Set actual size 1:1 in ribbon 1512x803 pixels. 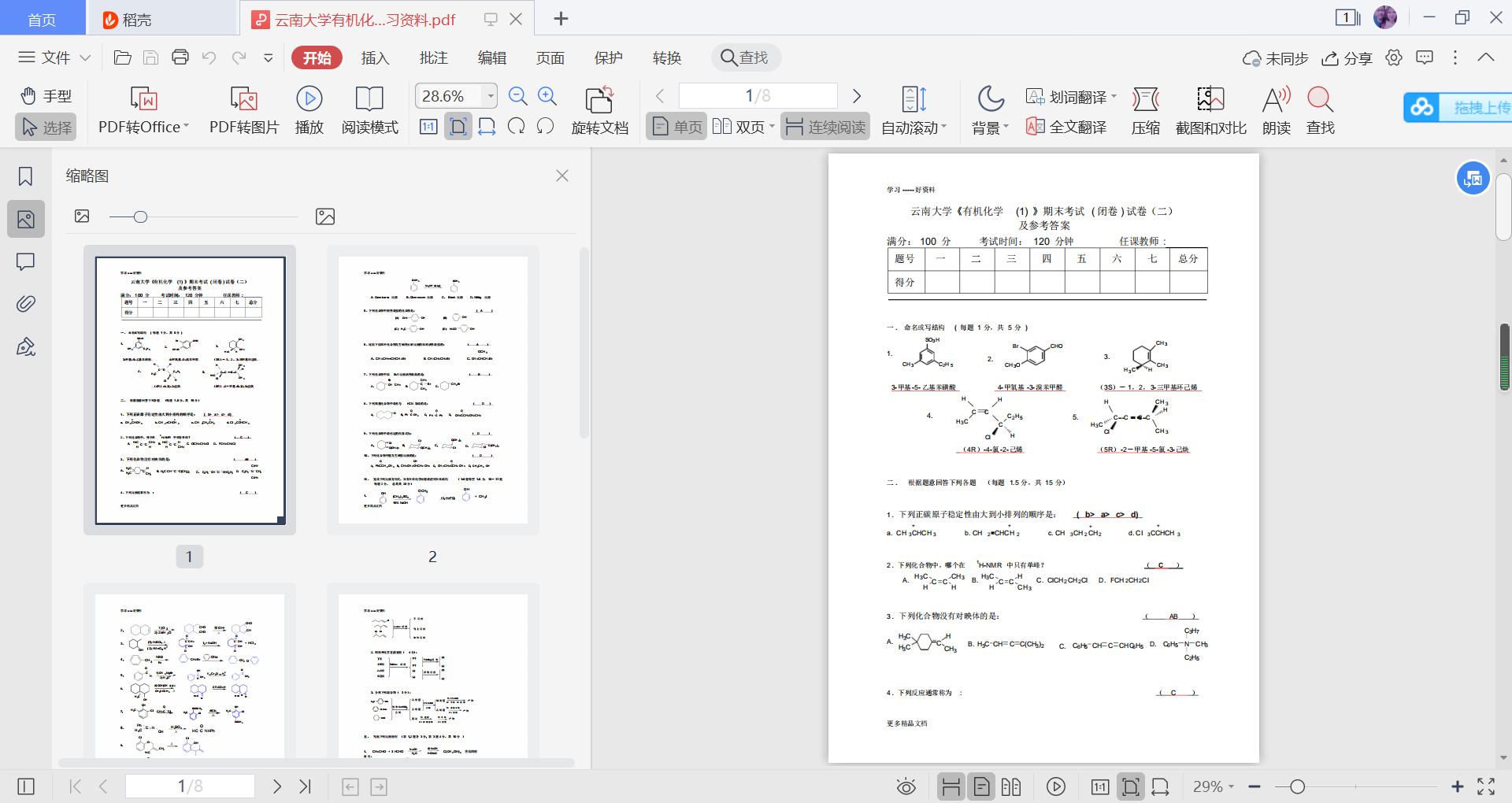(x=428, y=127)
